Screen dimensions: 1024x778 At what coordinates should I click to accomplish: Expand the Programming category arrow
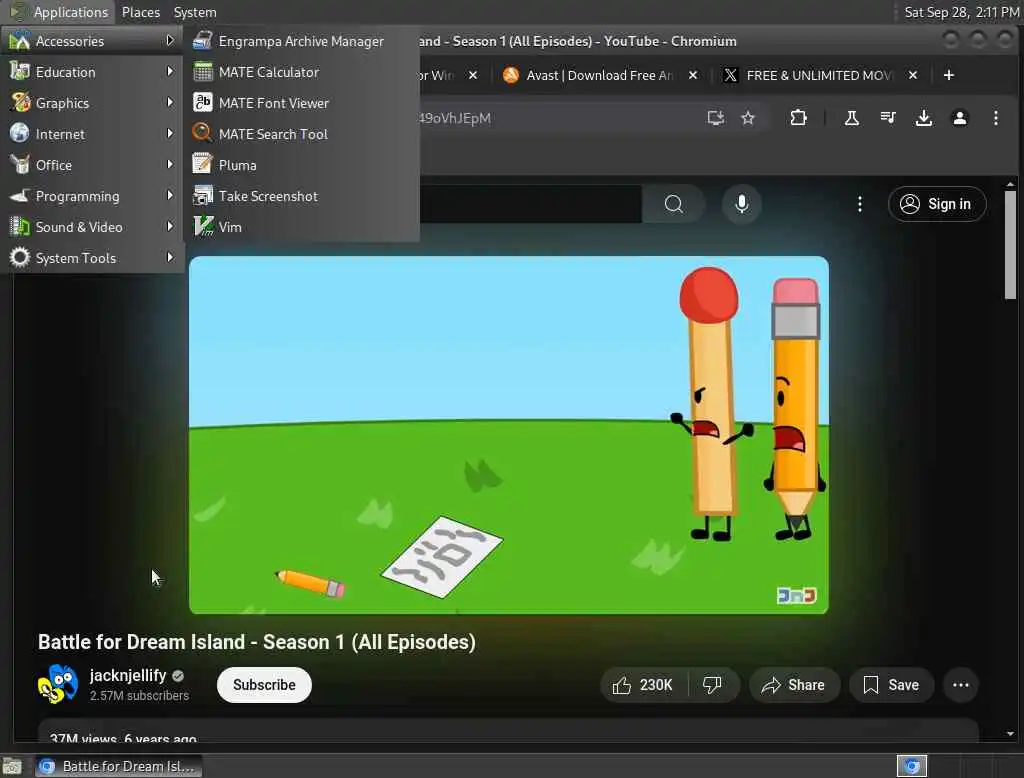pyautogui.click(x=170, y=195)
